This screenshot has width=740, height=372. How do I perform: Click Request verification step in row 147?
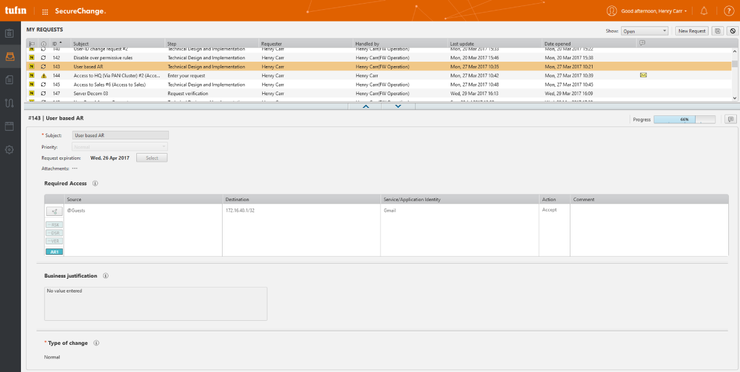(x=188, y=93)
